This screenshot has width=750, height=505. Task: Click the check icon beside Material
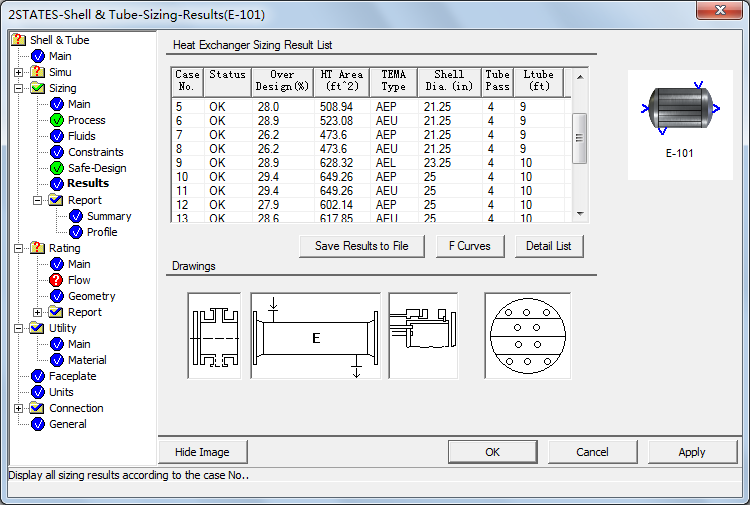pos(56,360)
